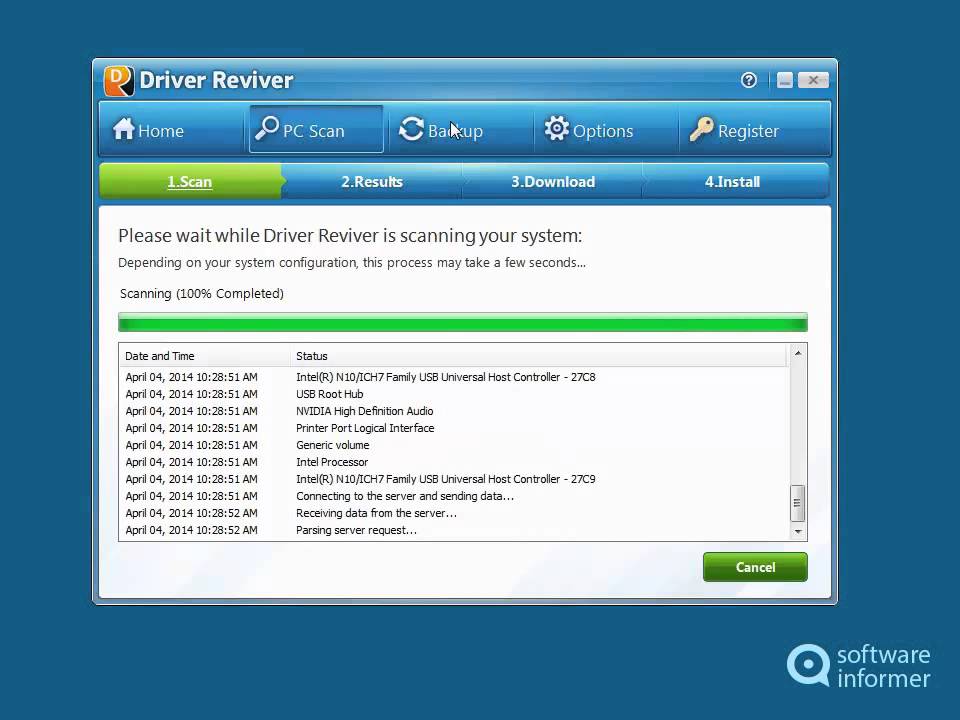The height and width of the screenshot is (720, 960).
Task: Click the green scan progress bar
Action: coord(463,322)
